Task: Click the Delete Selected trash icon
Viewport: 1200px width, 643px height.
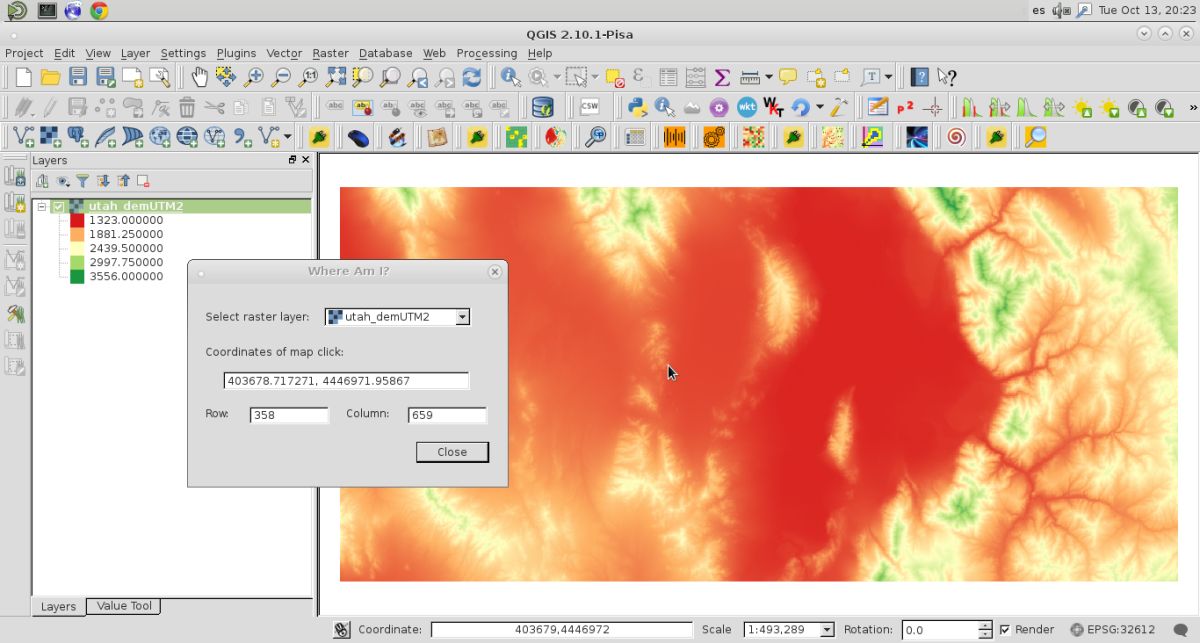Action: 187,107
